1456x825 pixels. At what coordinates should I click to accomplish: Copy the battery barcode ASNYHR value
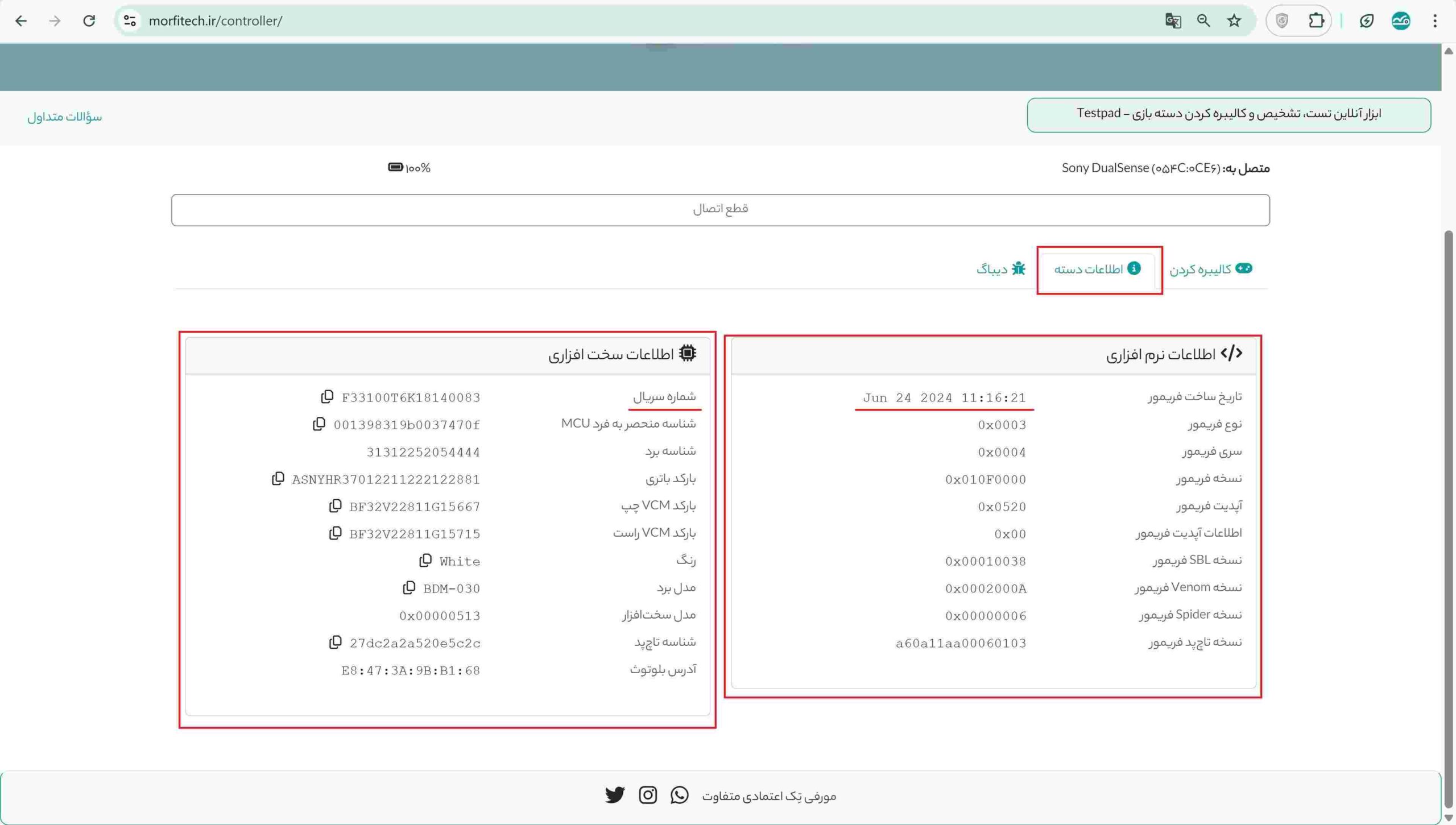click(278, 478)
